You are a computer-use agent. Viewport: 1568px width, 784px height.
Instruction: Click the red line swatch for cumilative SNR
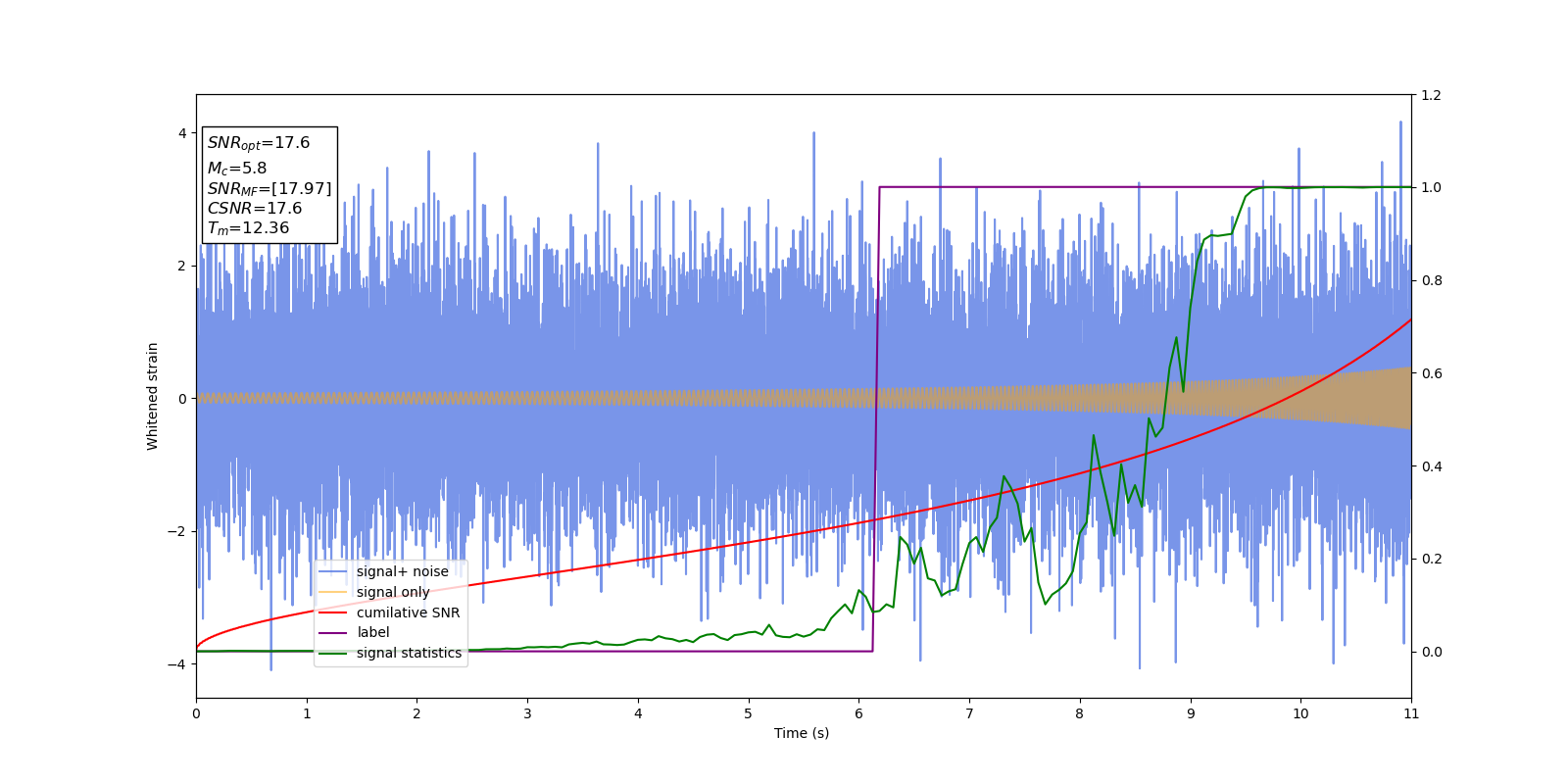click(334, 612)
